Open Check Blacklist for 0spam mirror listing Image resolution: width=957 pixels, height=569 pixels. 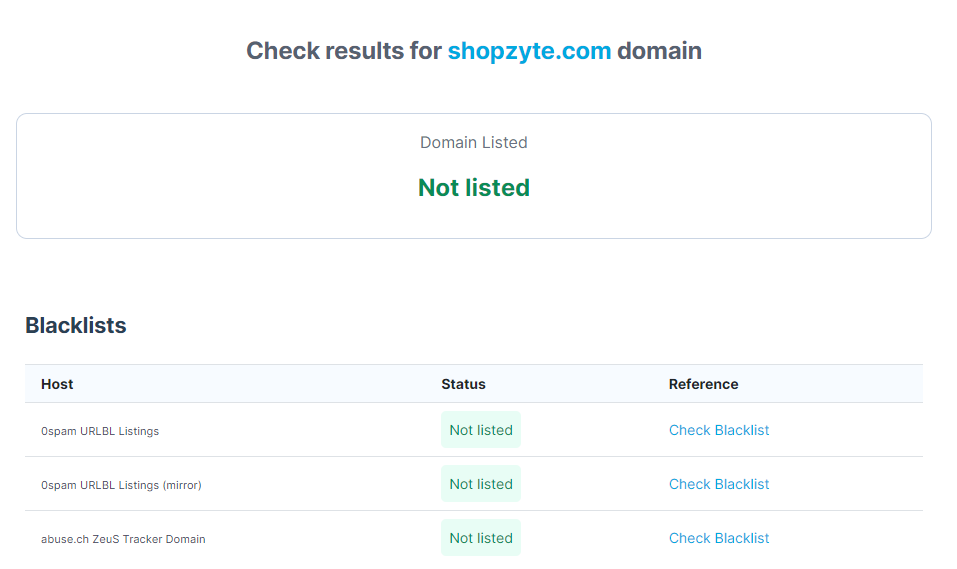pyautogui.click(x=719, y=484)
